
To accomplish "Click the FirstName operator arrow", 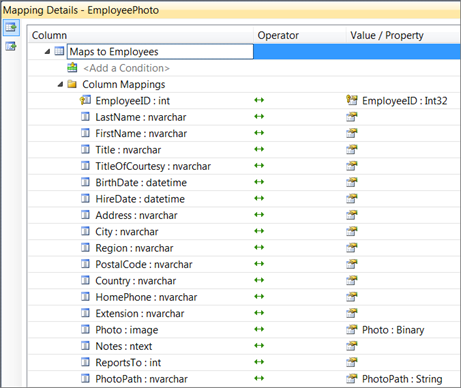I will [x=259, y=133].
